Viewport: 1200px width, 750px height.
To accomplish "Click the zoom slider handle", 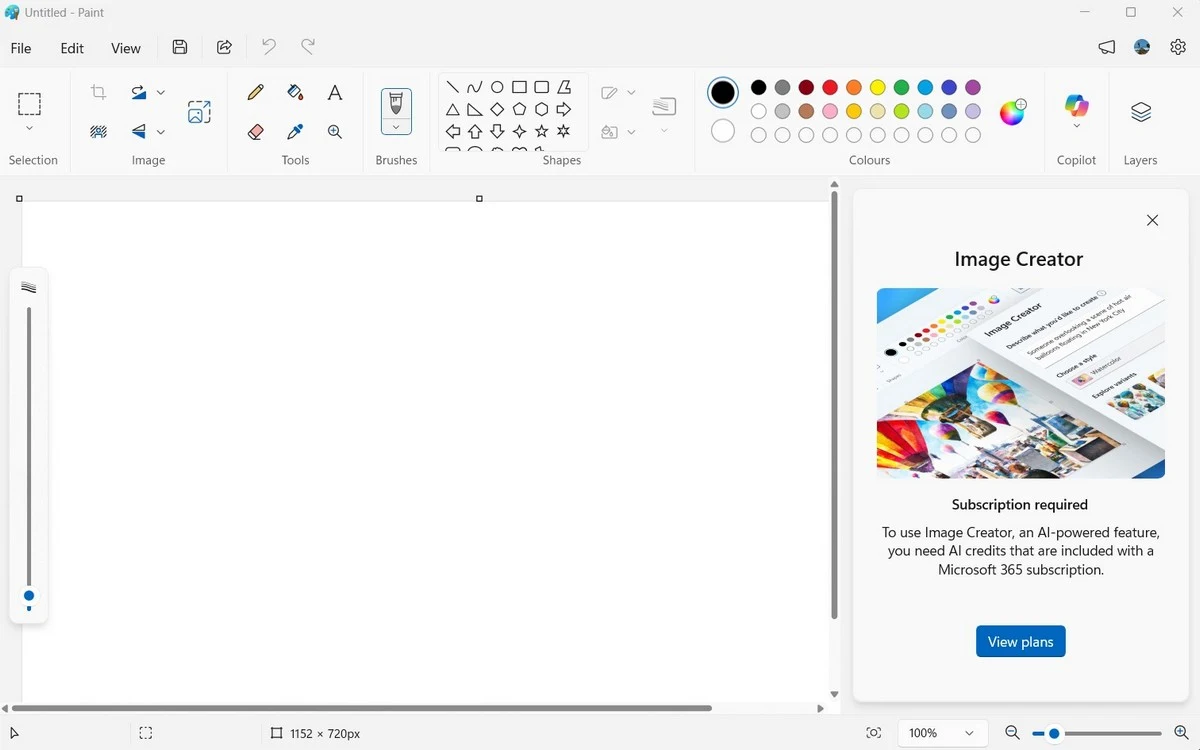I will [x=1054, y=734].
